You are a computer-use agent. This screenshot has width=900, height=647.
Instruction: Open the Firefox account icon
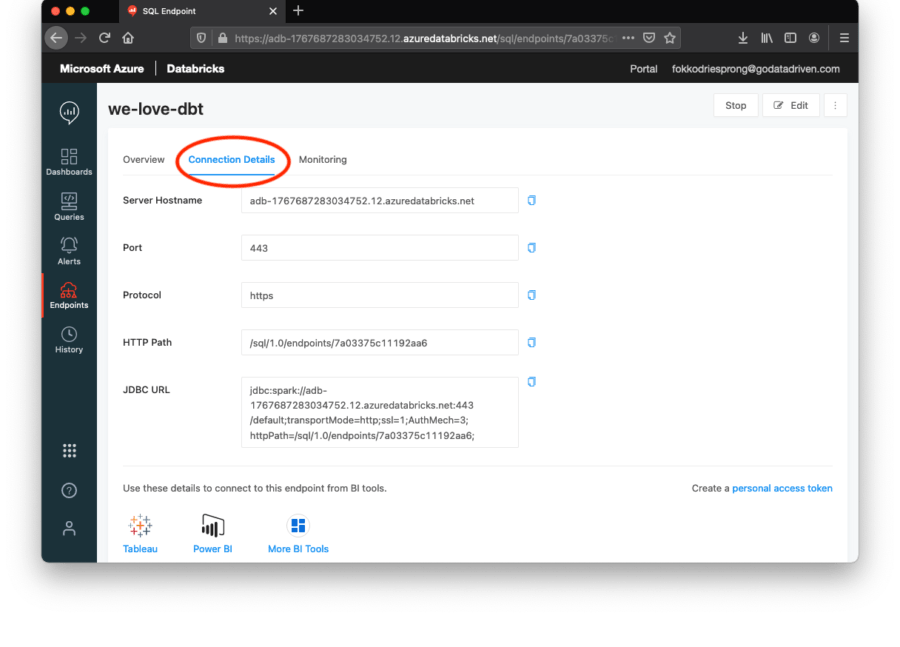814,38
